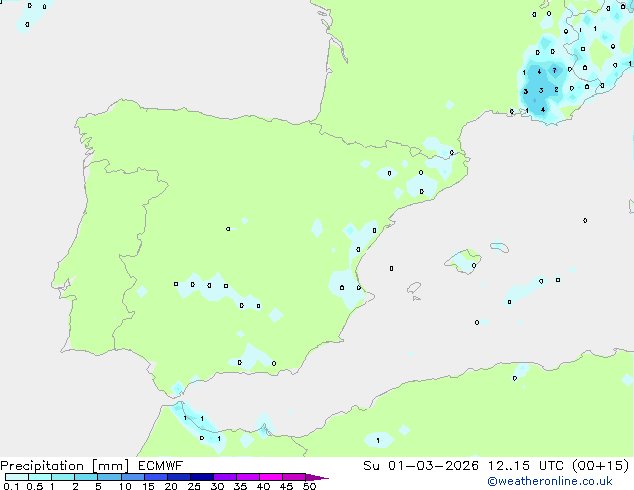The width and height of the screenshot is (634, 490).
Task: Click the 0.1 label on the legend
Action: pos(9,486)
